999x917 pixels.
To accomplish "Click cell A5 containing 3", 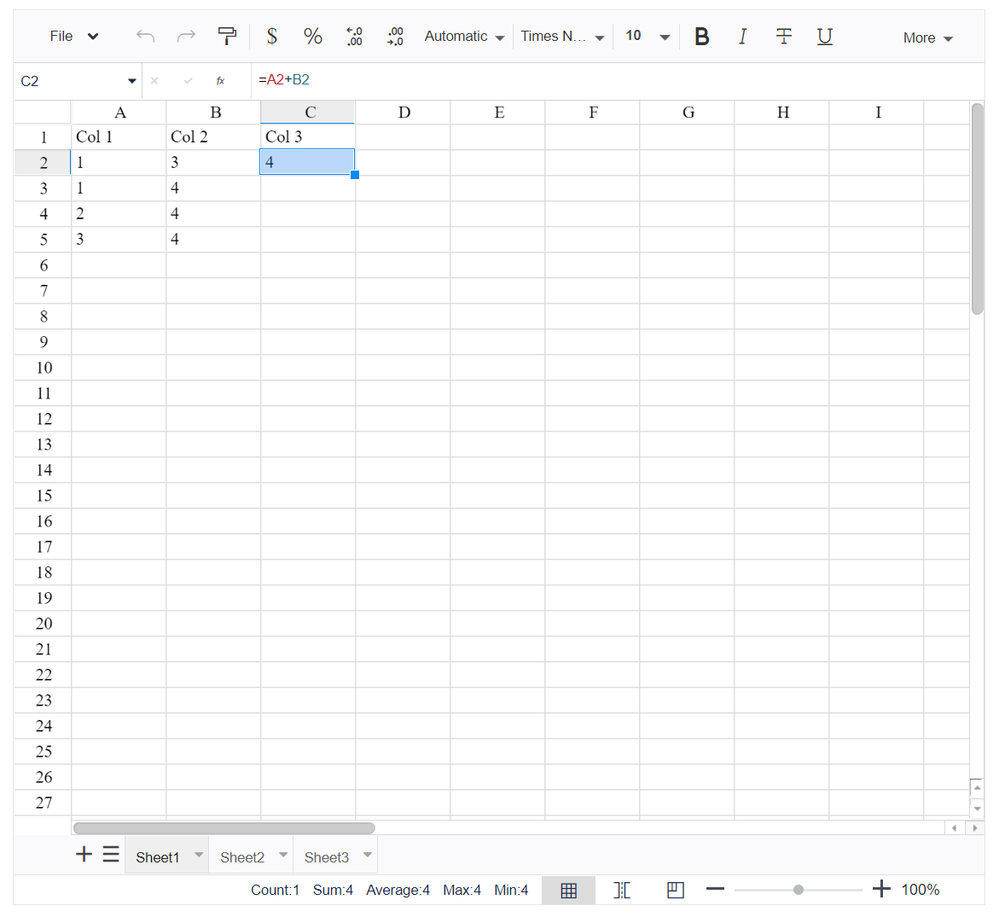I will pos(119,239).
